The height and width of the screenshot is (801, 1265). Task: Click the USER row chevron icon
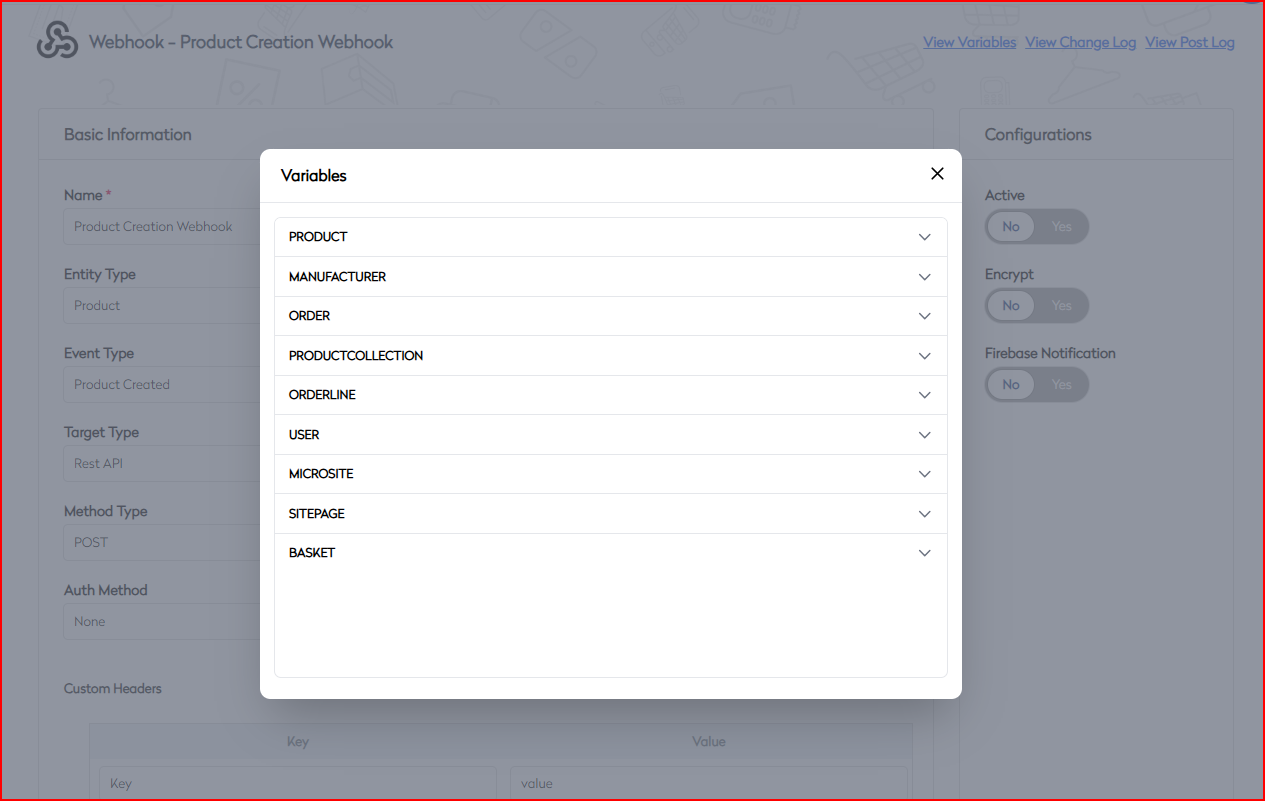coord(924,435)
